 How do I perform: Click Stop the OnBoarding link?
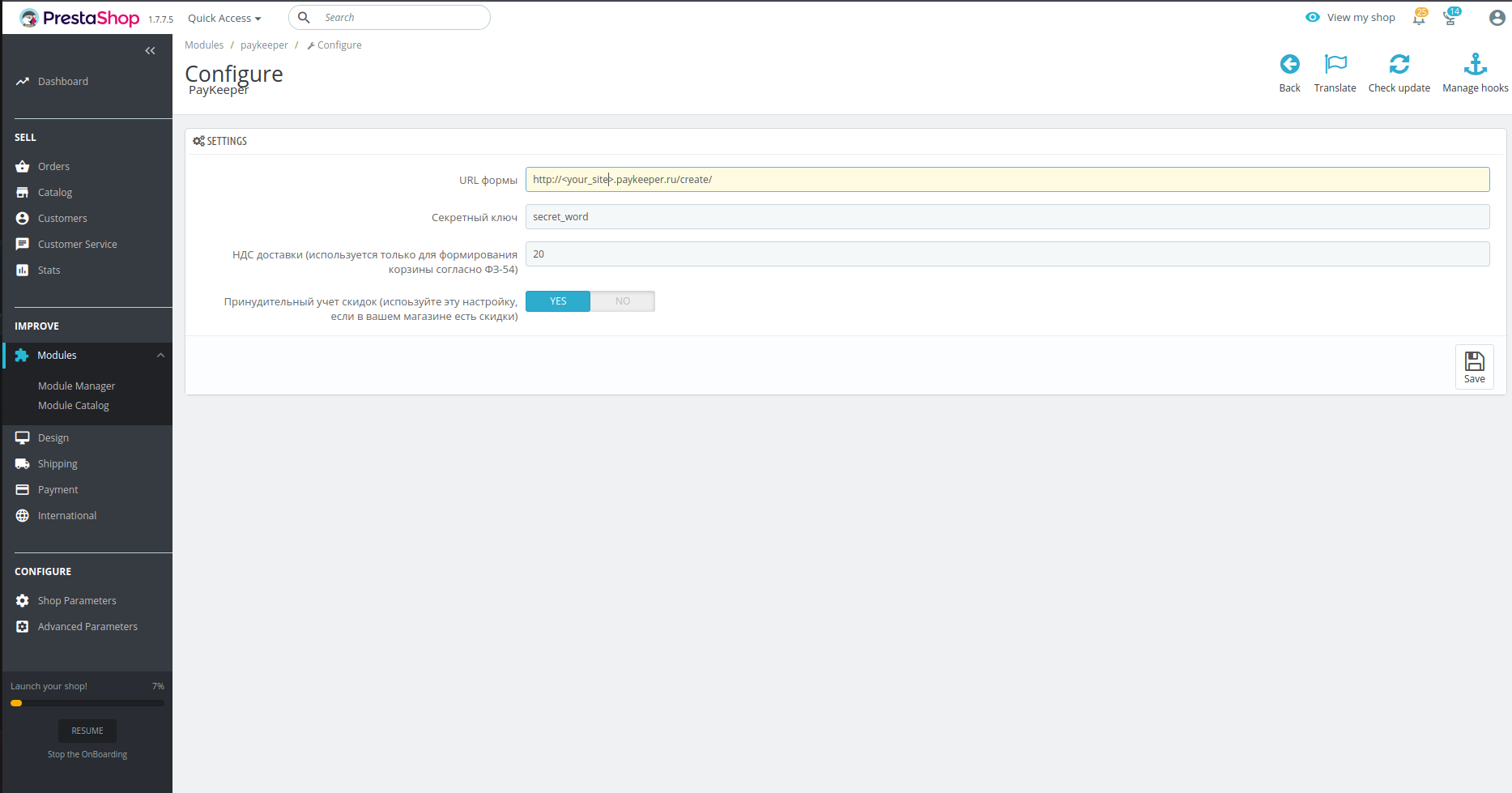87,754
